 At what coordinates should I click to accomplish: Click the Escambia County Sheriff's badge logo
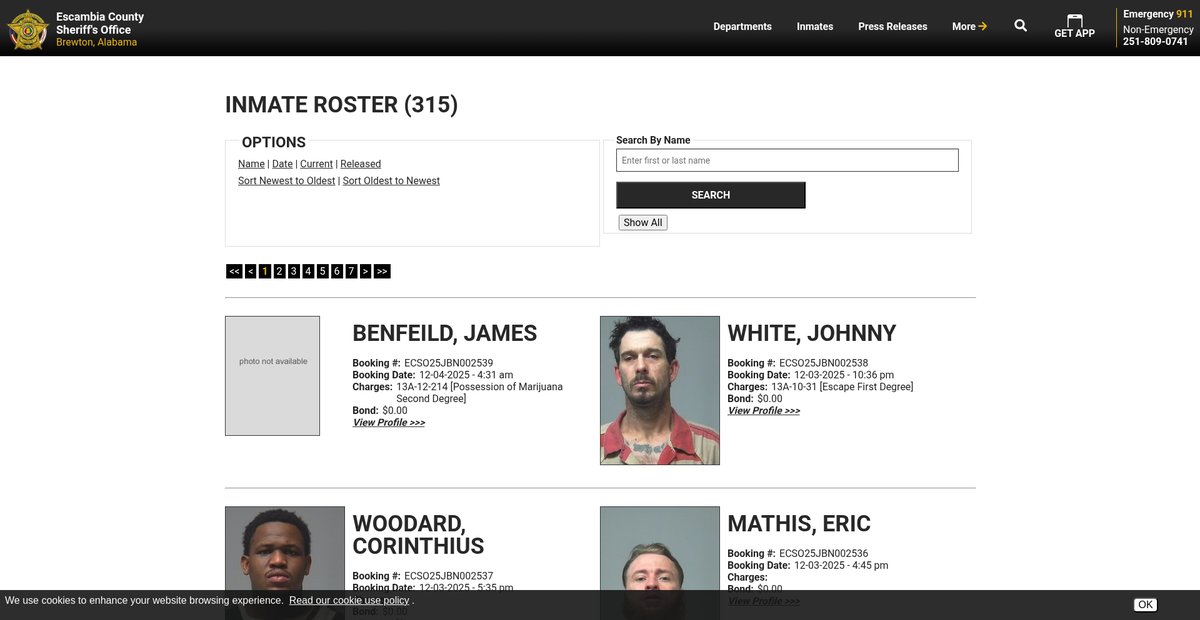point(27,29)
